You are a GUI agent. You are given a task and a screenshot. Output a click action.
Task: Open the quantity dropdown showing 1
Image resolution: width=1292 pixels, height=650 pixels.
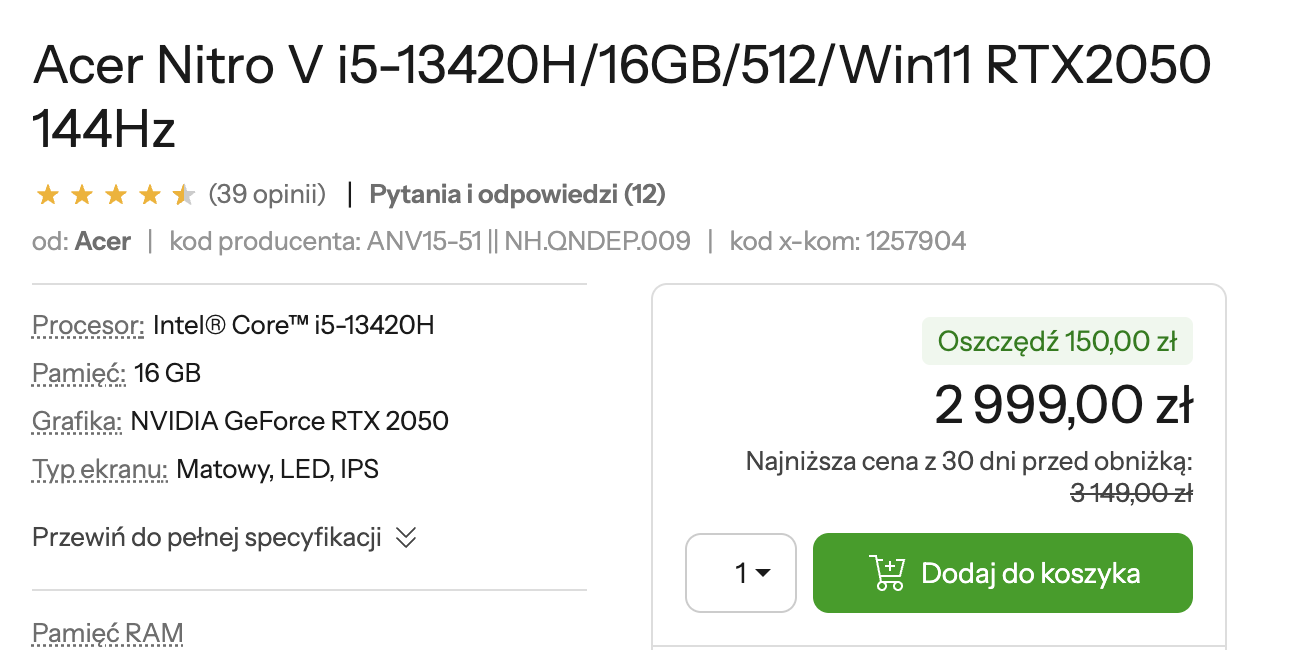coord(741,573)
